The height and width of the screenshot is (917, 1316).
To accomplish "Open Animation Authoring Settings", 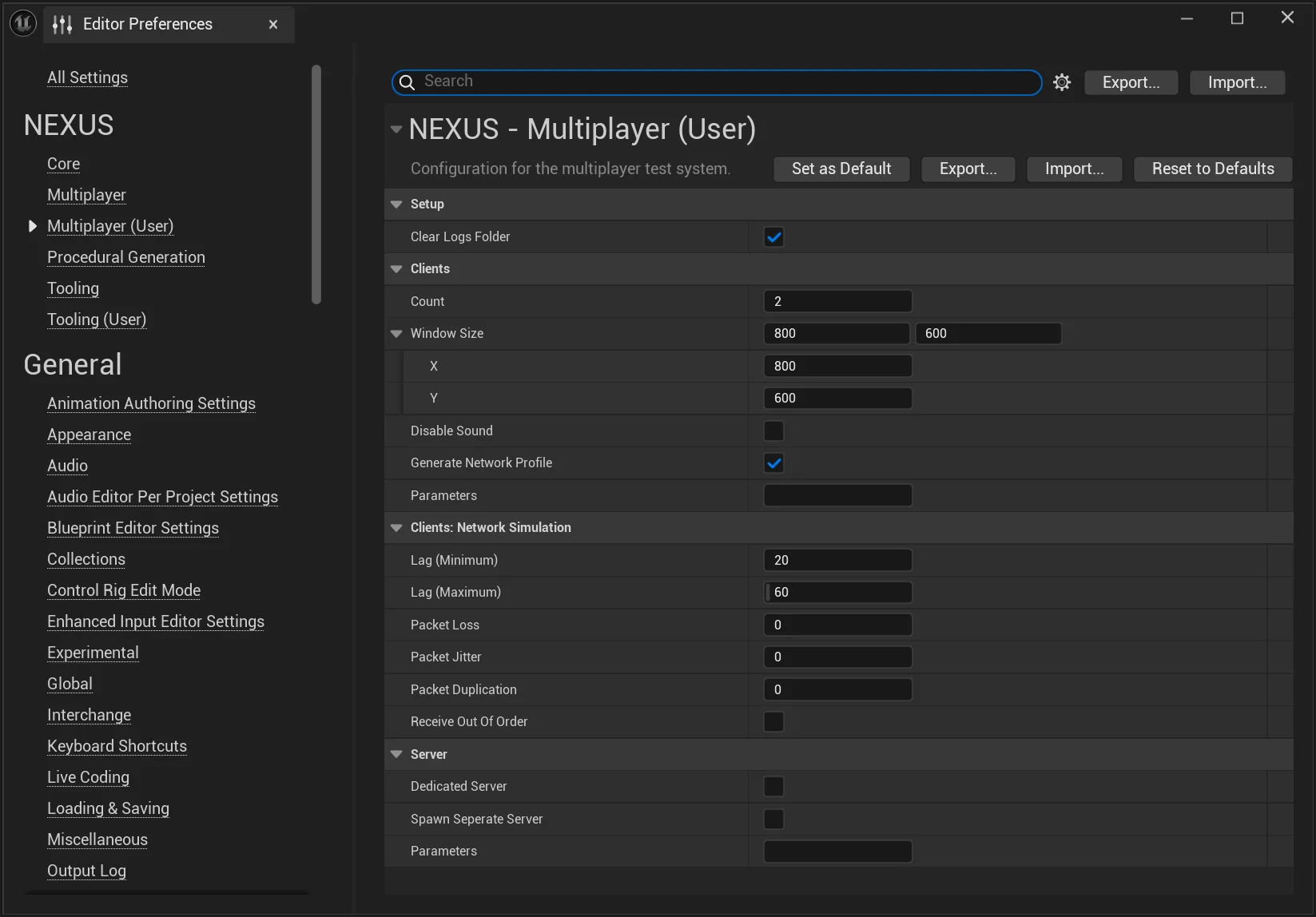I will pyautogui.click(x=151, y=403).
